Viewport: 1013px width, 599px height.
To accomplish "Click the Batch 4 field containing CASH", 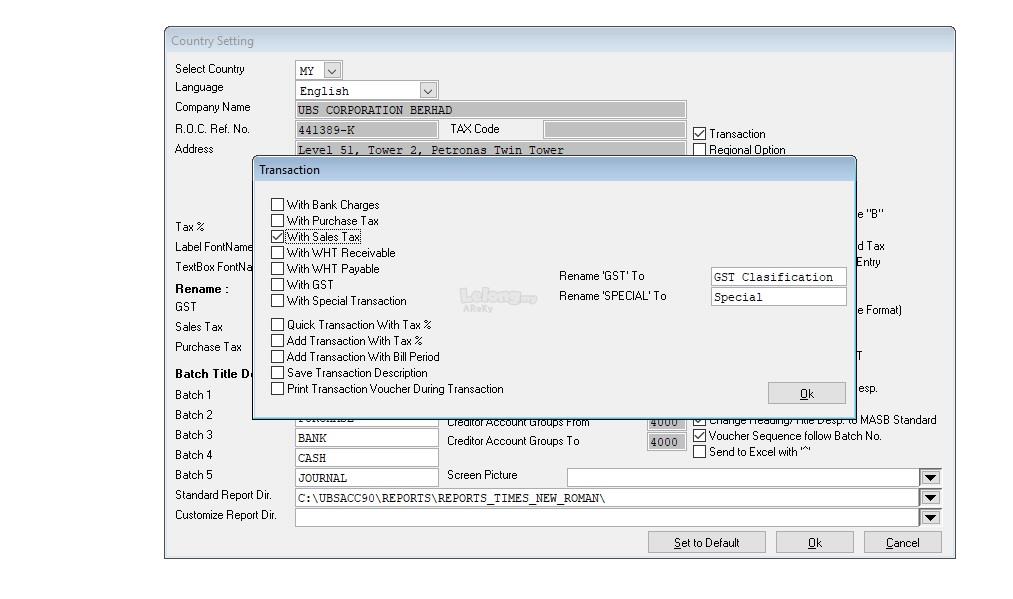I will click(366, 458).
